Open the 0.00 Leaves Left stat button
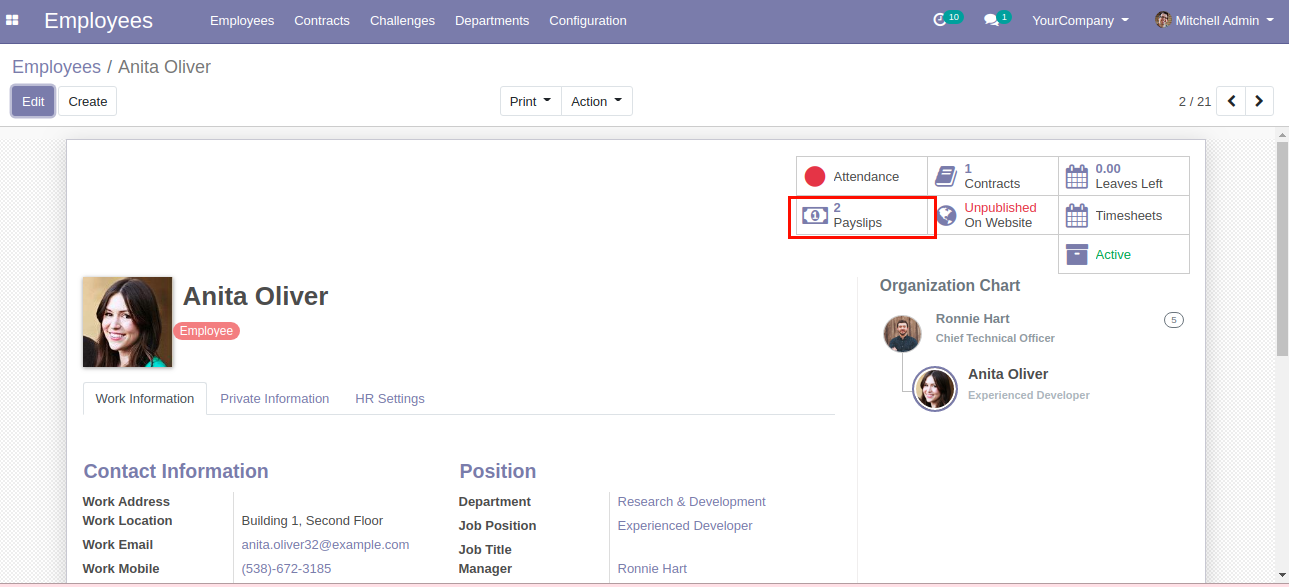1289x587 pixels. tap(1124, 177)
